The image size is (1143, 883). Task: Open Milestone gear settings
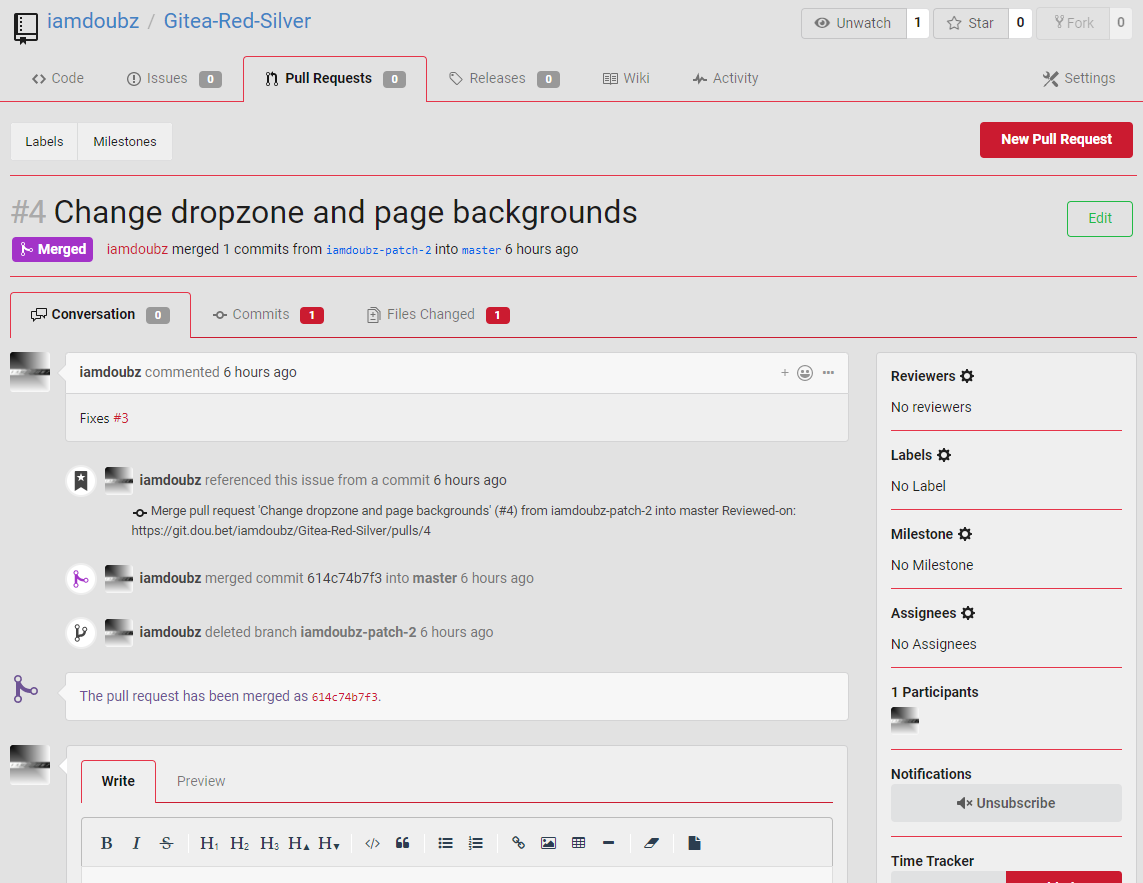965,534
